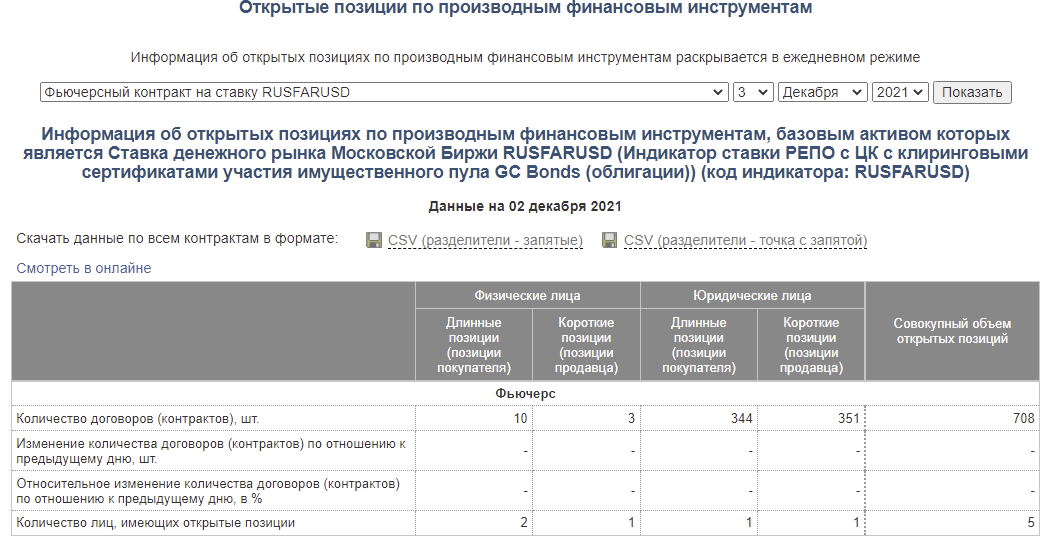The image size is (1044, 540).
Task: Click the Фьючерс section row
Action: (x=525, y=394)
